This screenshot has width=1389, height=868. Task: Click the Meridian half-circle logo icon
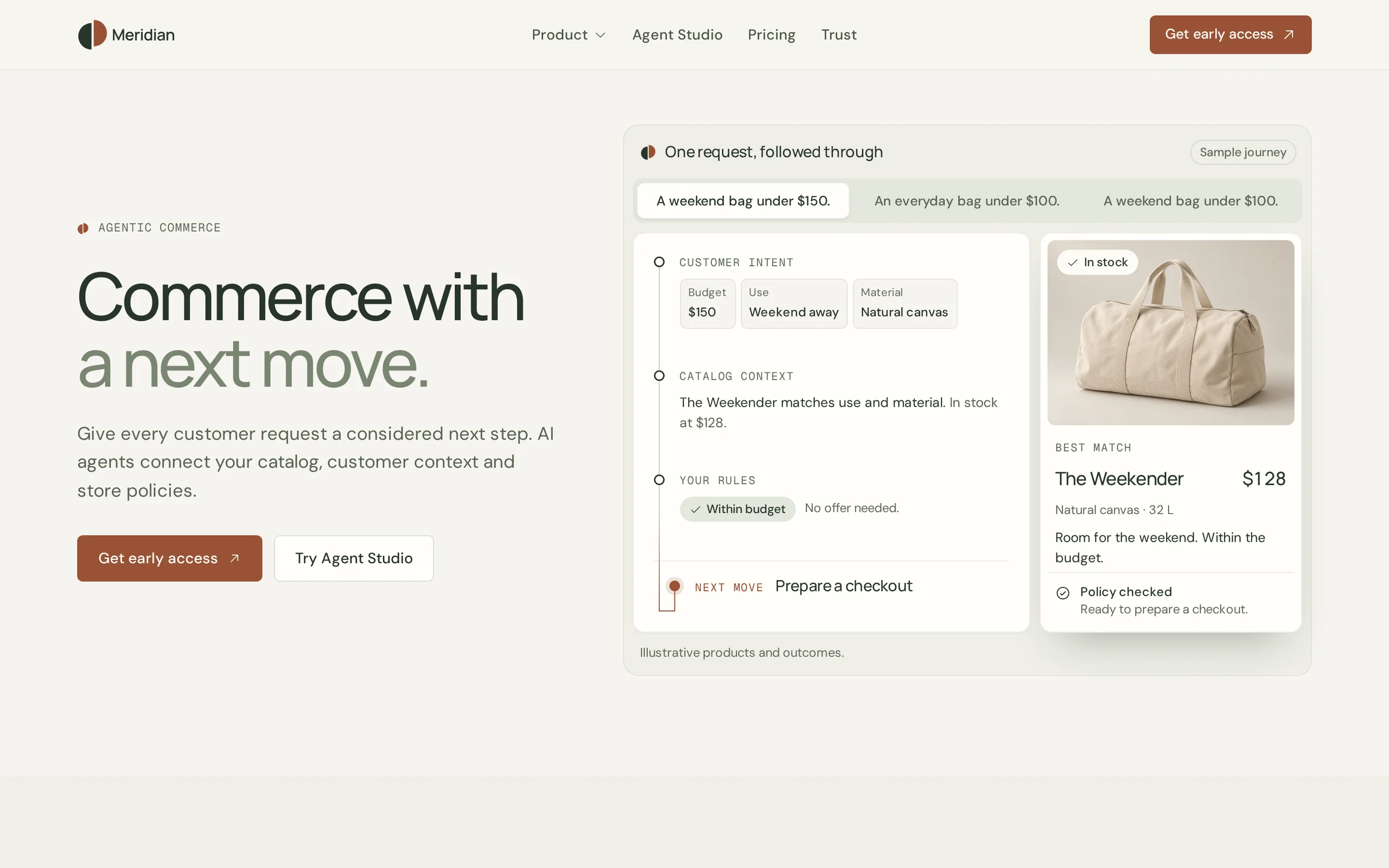pyautogui.click(x=92, y=34)
